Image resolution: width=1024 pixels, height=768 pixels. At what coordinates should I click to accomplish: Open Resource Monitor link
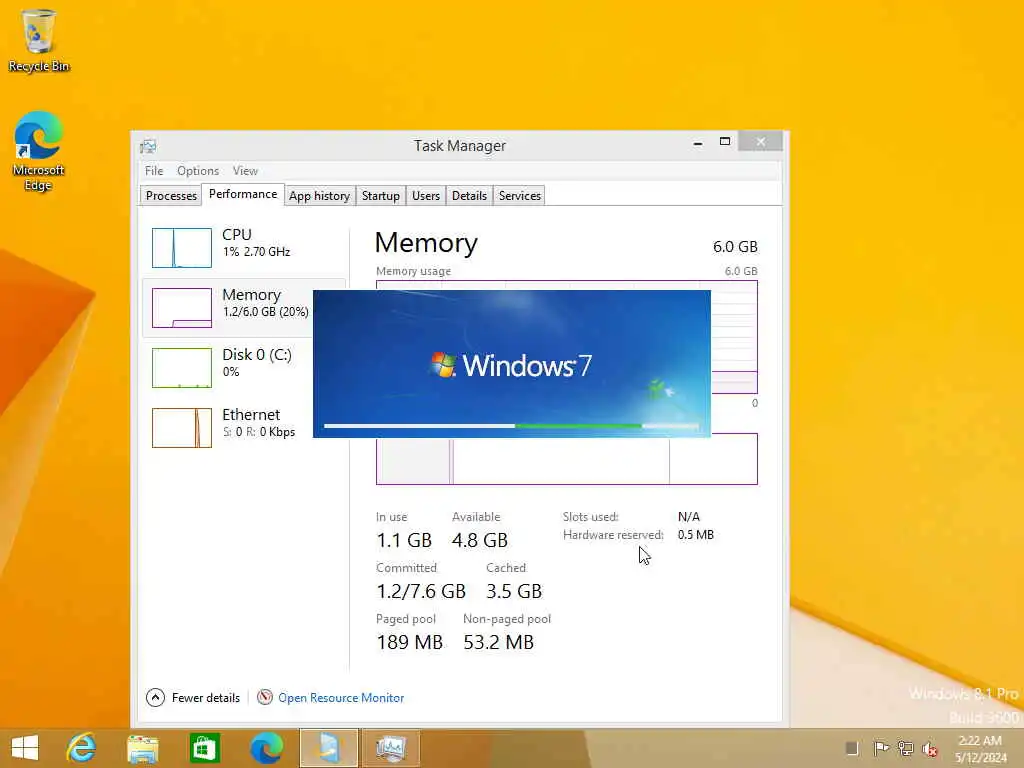click(341, 697)
